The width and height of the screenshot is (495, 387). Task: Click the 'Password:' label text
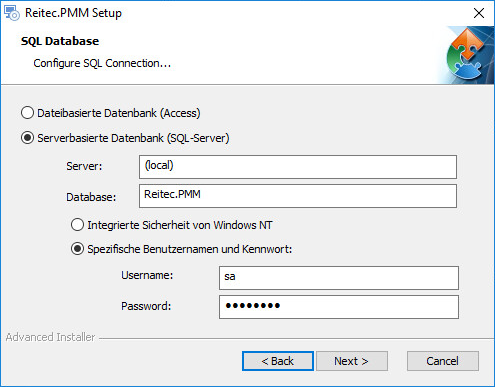click(146, 306)
